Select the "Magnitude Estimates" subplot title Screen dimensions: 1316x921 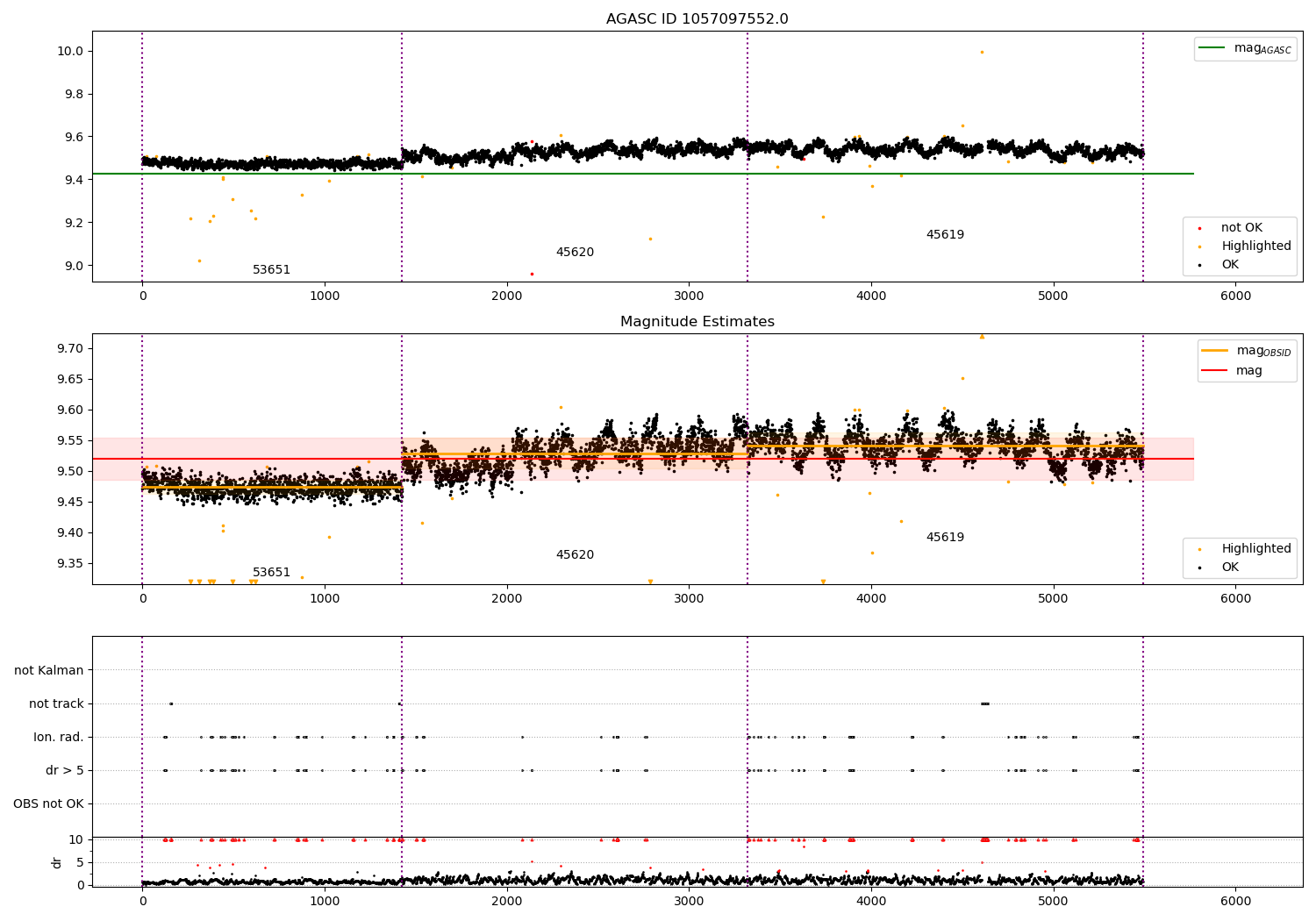pyautogui.click(x=697, y=322)
